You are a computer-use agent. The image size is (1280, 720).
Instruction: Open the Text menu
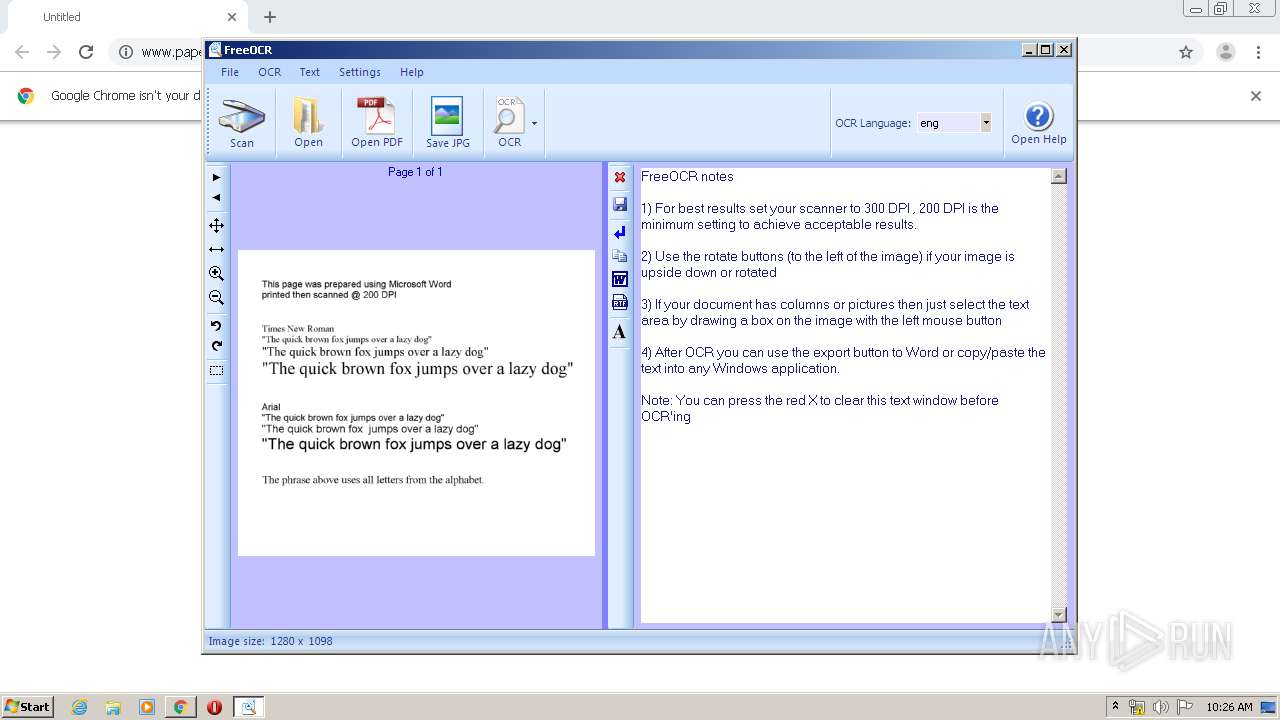coord(310,72)
